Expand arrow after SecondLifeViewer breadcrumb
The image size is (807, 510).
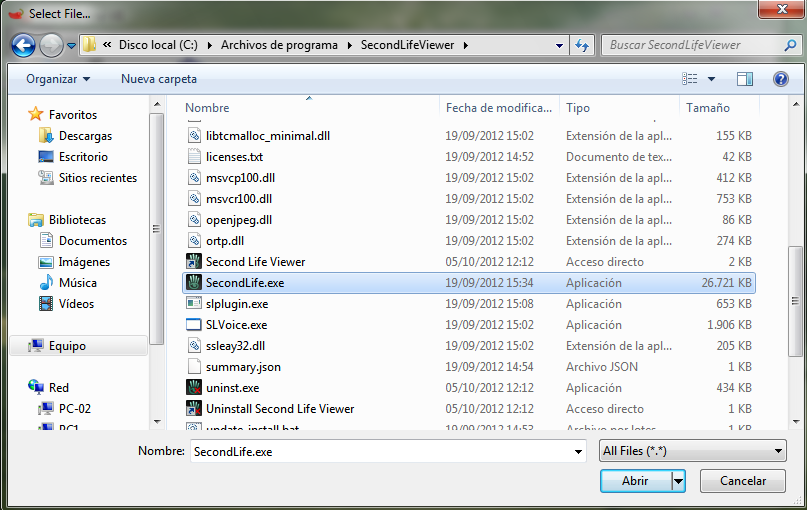[x=466, y=45]
